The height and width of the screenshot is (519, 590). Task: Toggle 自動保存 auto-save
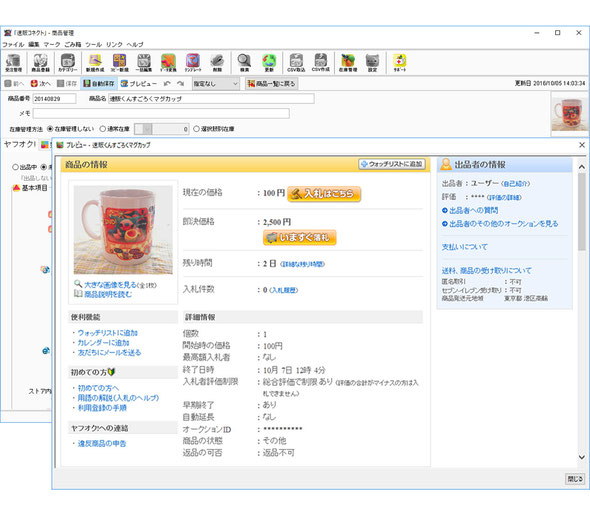tap(99, 84)
